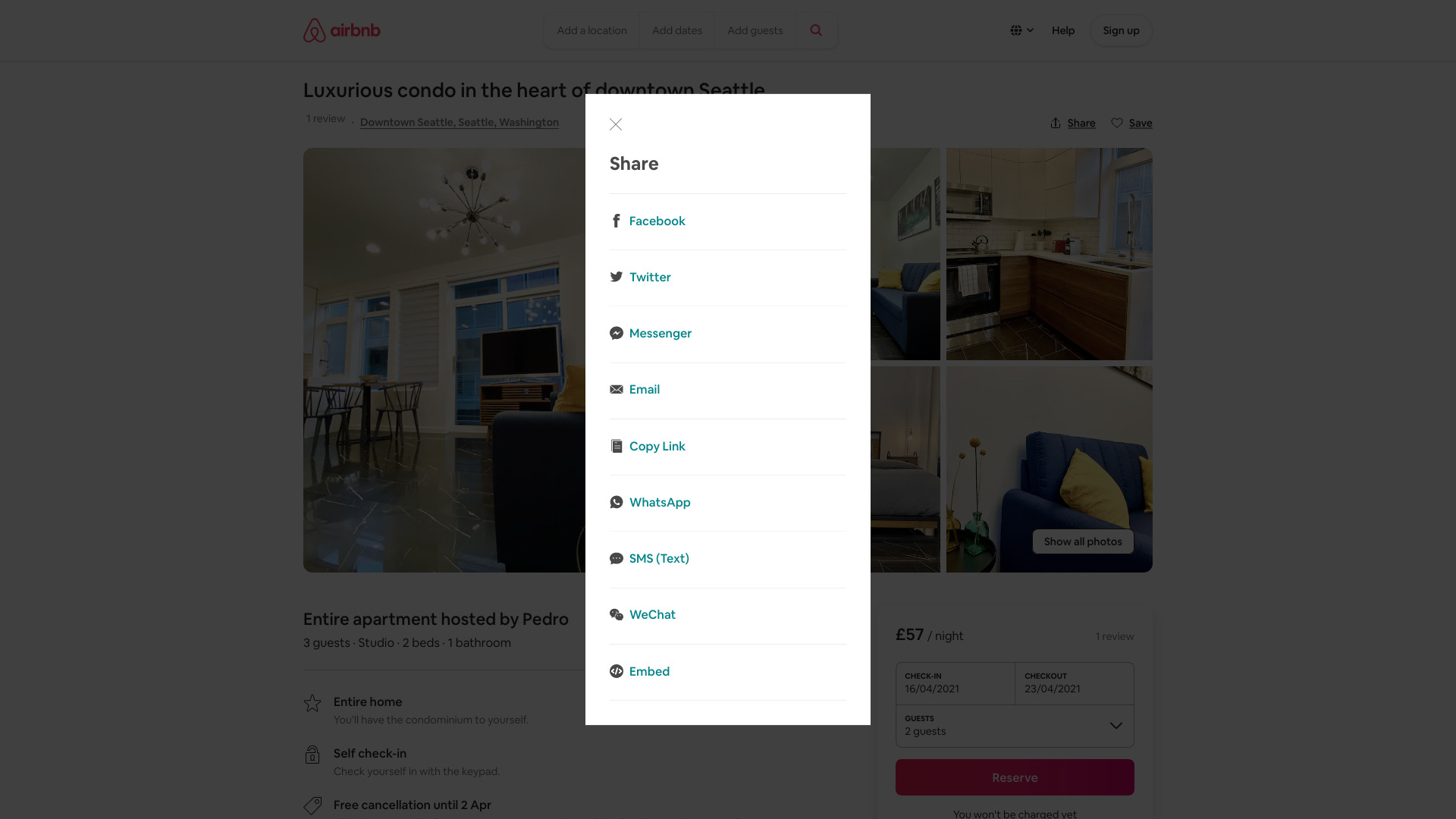Image resolution: width=1456 pixels, height=819 pixels.
Task: Click the Copy Link document icon
Action: 617,446
